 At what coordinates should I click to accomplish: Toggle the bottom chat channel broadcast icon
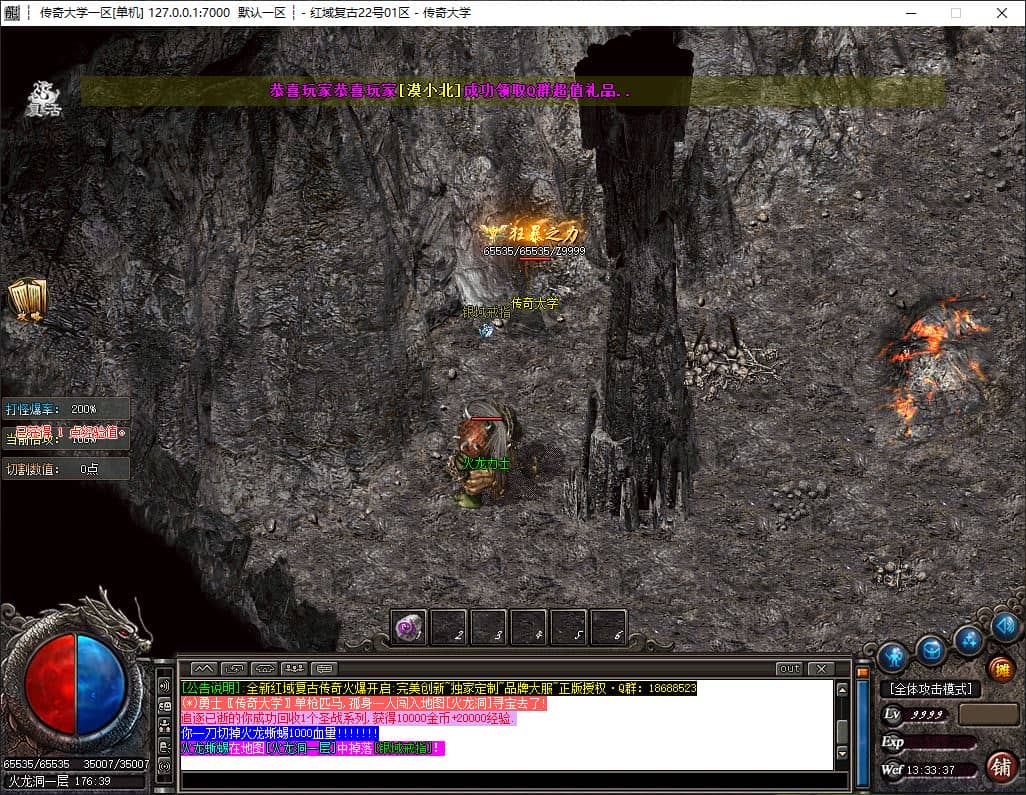(164, 766)
